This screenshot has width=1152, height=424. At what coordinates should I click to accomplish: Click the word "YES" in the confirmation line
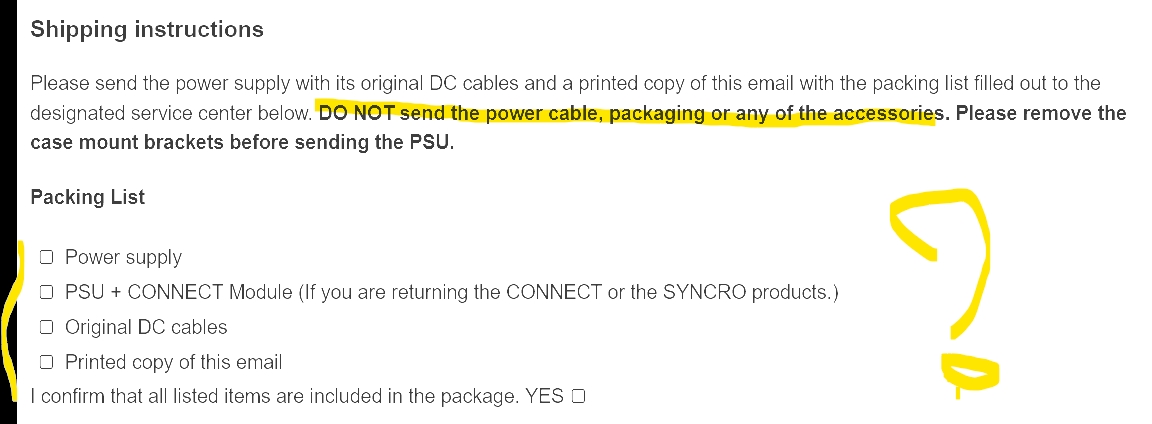545,398
